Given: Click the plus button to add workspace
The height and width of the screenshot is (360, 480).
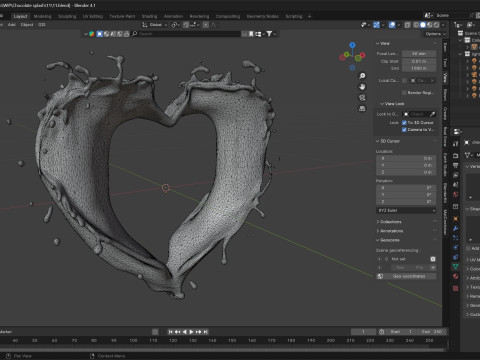Looking at the screenshot, I should 309,16.
